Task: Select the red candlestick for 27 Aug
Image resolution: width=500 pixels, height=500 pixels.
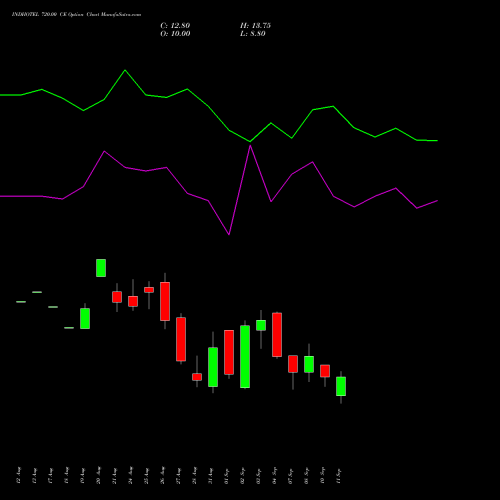Action: click(x=181, y=339)
